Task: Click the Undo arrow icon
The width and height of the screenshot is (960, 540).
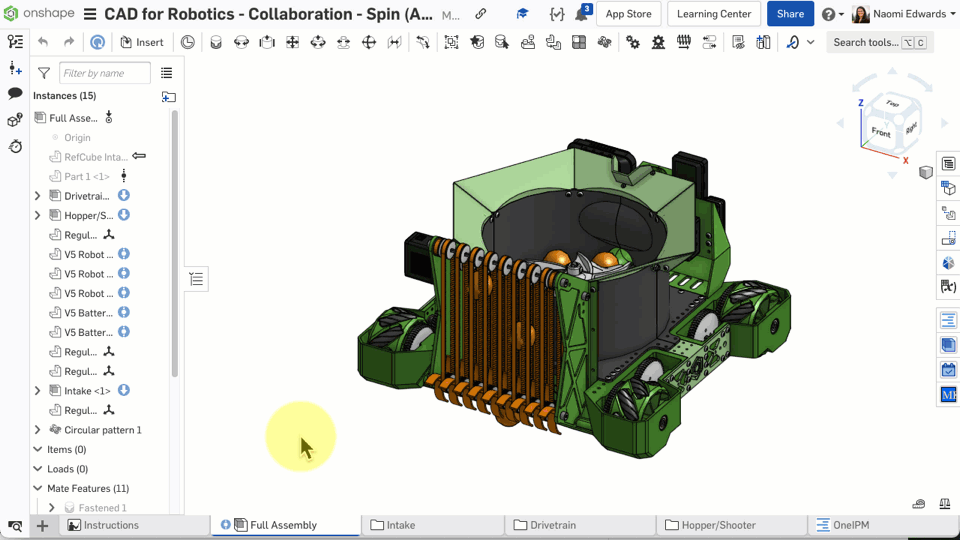Action: (43, 42)
